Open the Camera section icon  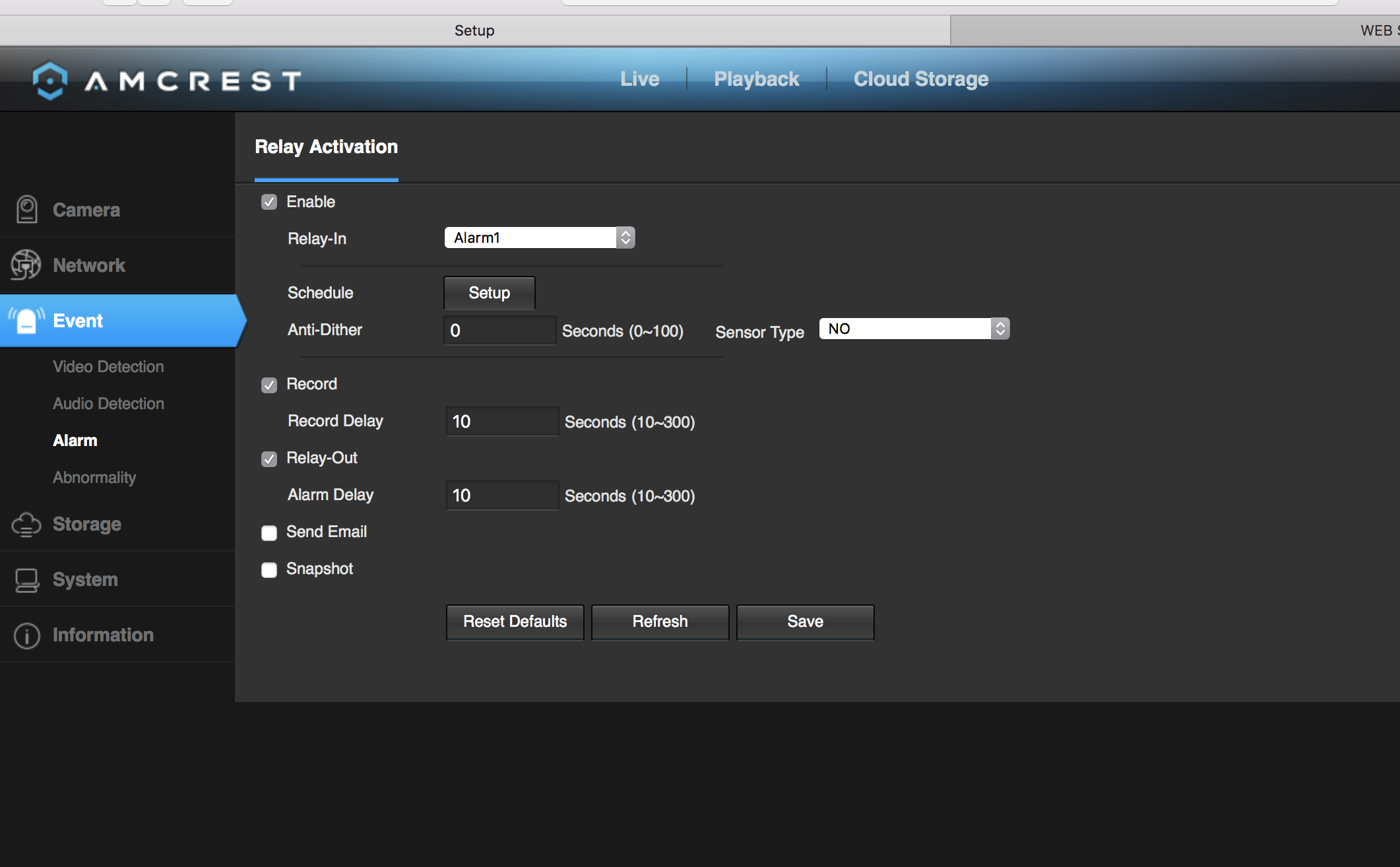(26, 210)
